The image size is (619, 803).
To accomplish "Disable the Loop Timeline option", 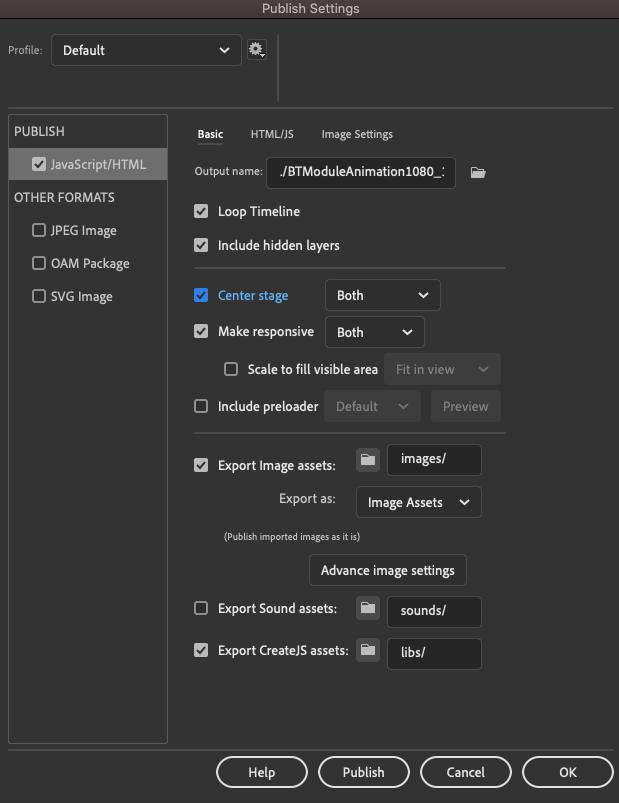I will pyautogui.click(x=201, y=211).
